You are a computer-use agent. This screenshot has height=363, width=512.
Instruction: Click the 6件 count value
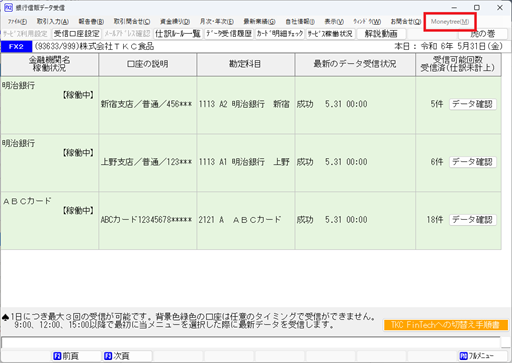coord(437,162)
